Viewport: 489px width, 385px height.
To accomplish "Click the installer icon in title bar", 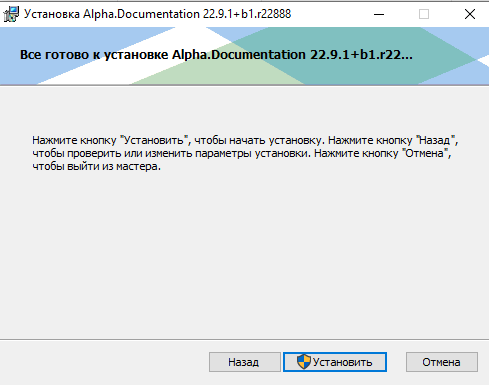I will click(x=11, y=14).
